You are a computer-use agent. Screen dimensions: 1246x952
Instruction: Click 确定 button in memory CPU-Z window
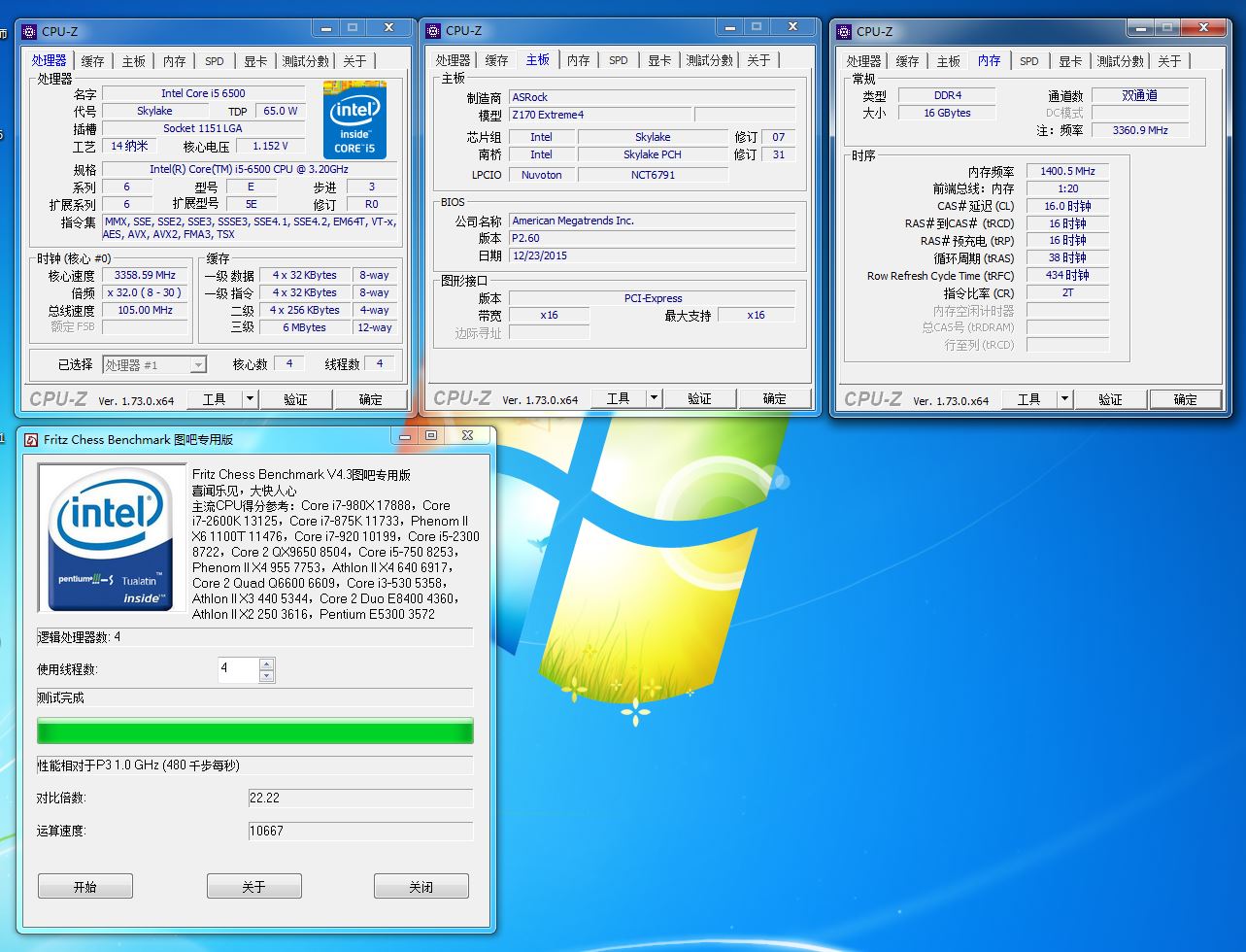(1186, 399)
